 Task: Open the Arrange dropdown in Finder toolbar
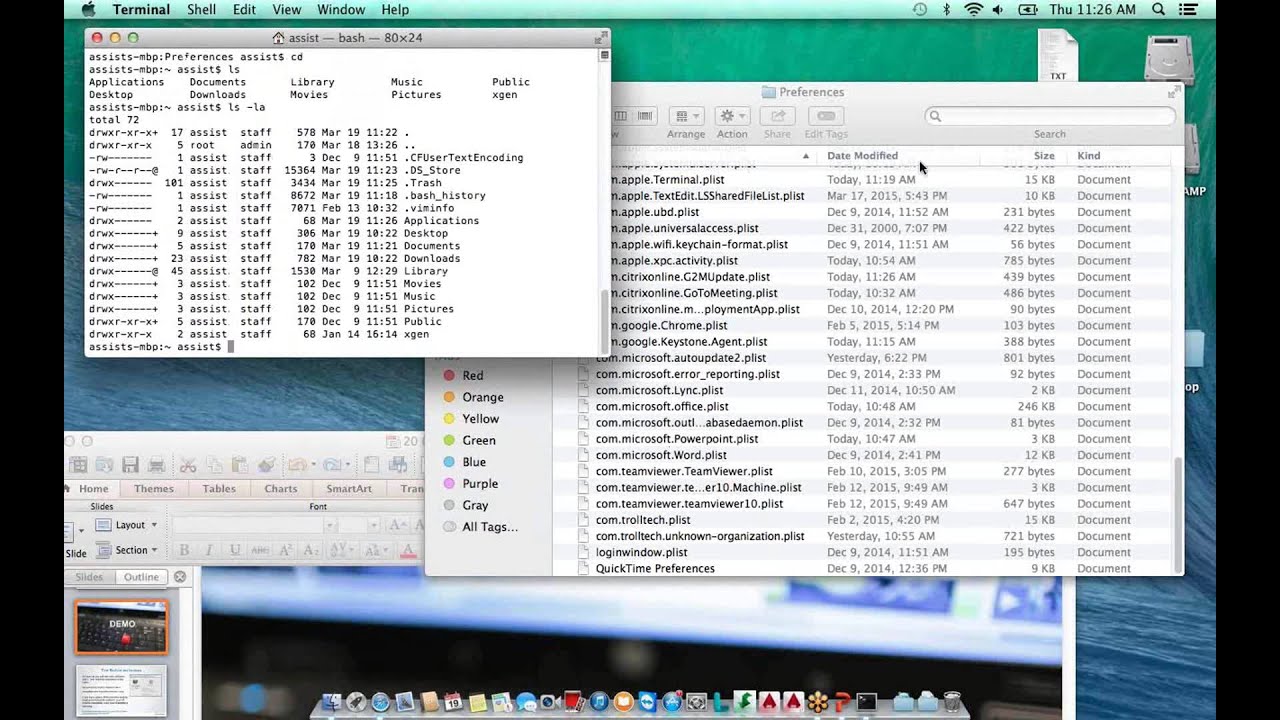click(686, 116)
